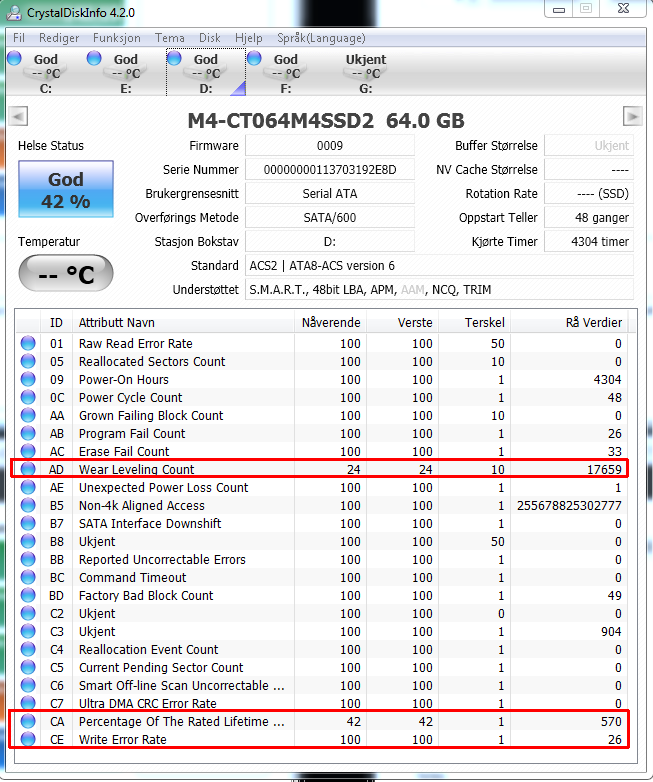This screenshot has height=782, width=653.
Task: Click status icon of Command Timeout
Action: coord(28,577)
